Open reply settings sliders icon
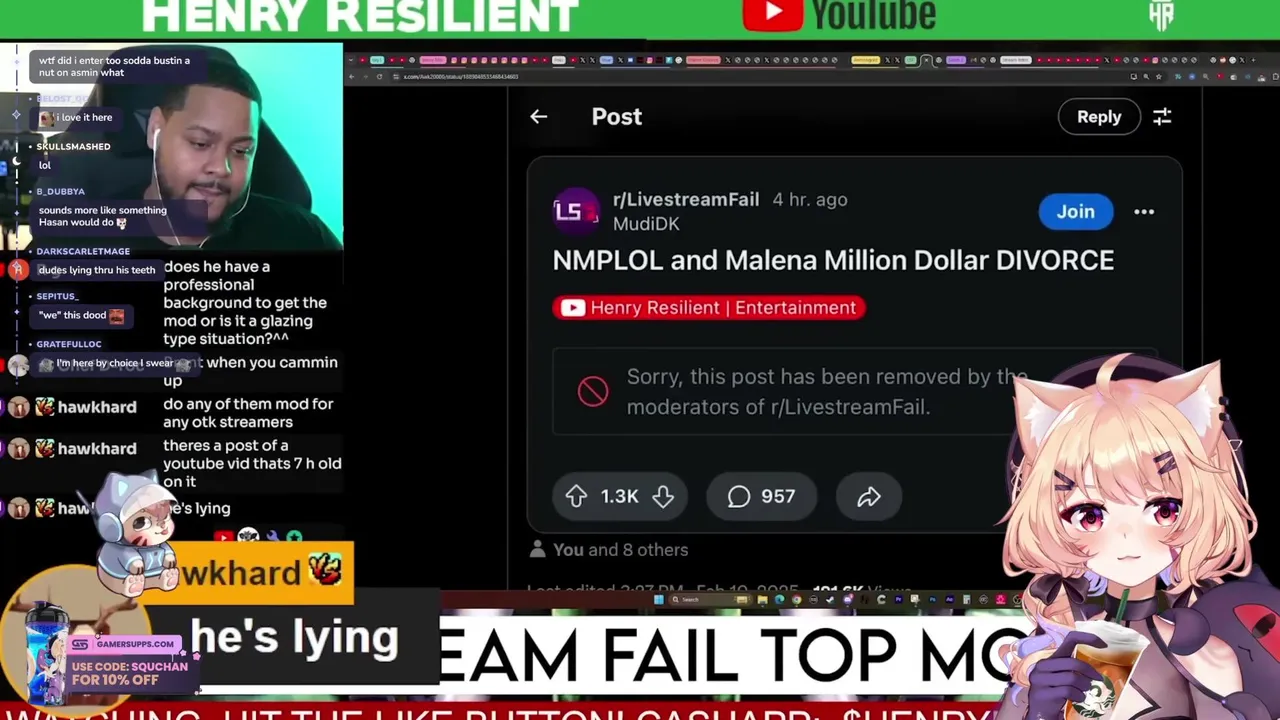1280x720 pixels. pos(1162,117)
